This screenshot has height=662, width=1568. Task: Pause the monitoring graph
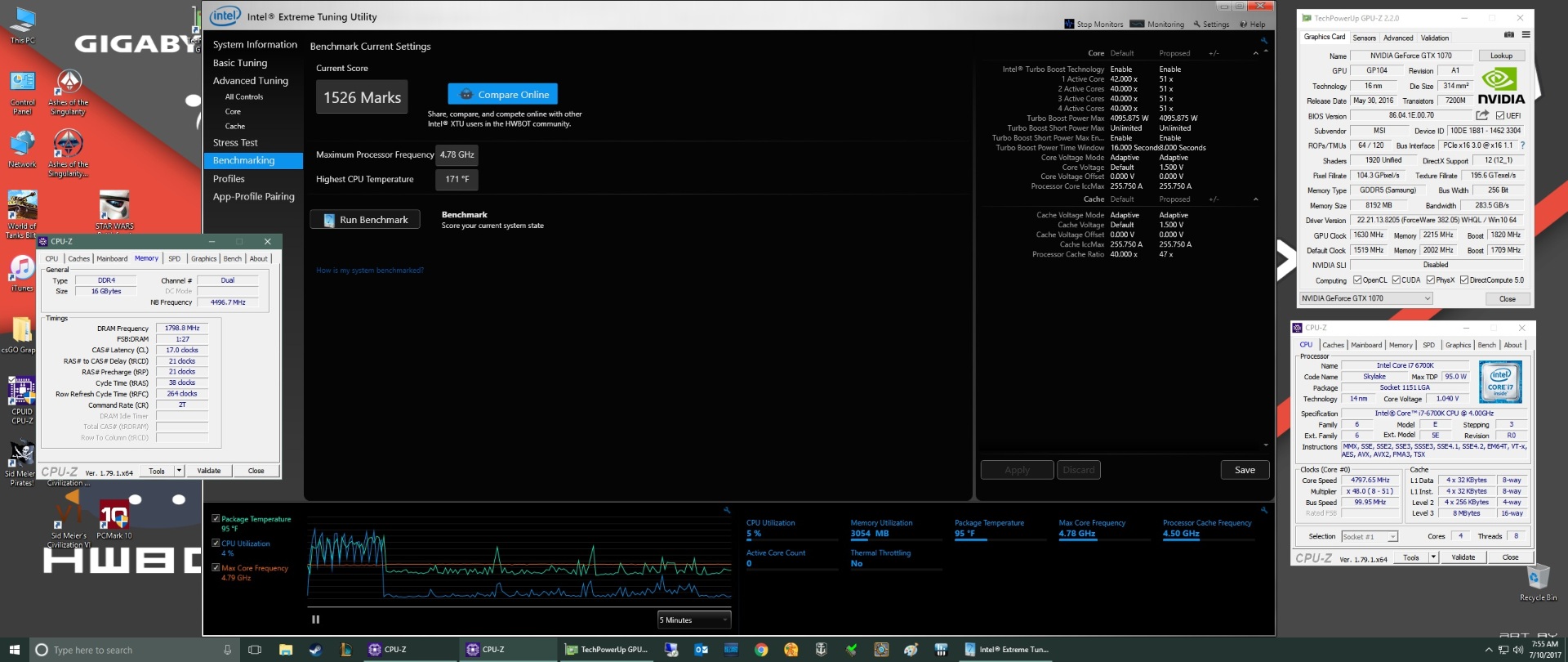(316, 620)
